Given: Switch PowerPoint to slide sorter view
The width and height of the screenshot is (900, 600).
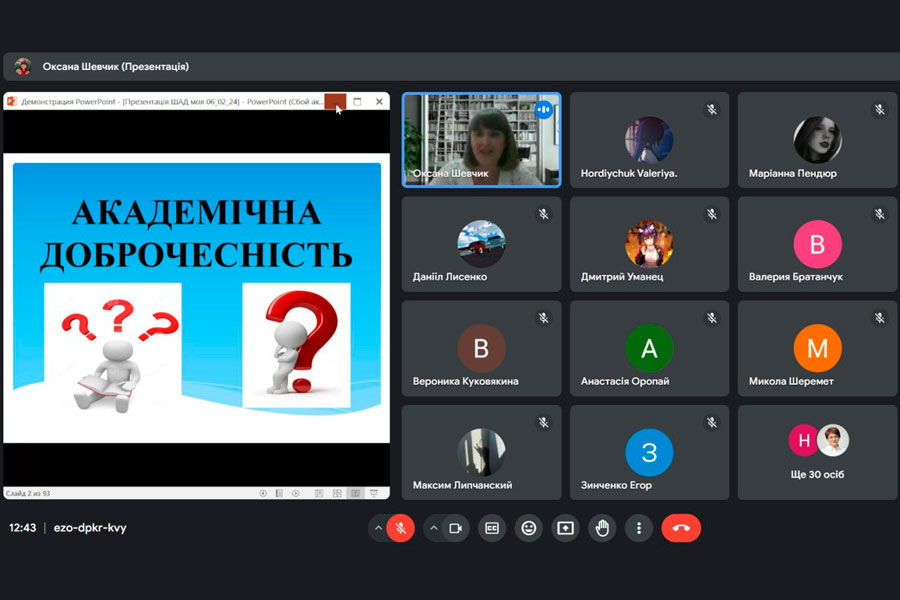Looking at the screenshot, I should (x=337, y=493).
